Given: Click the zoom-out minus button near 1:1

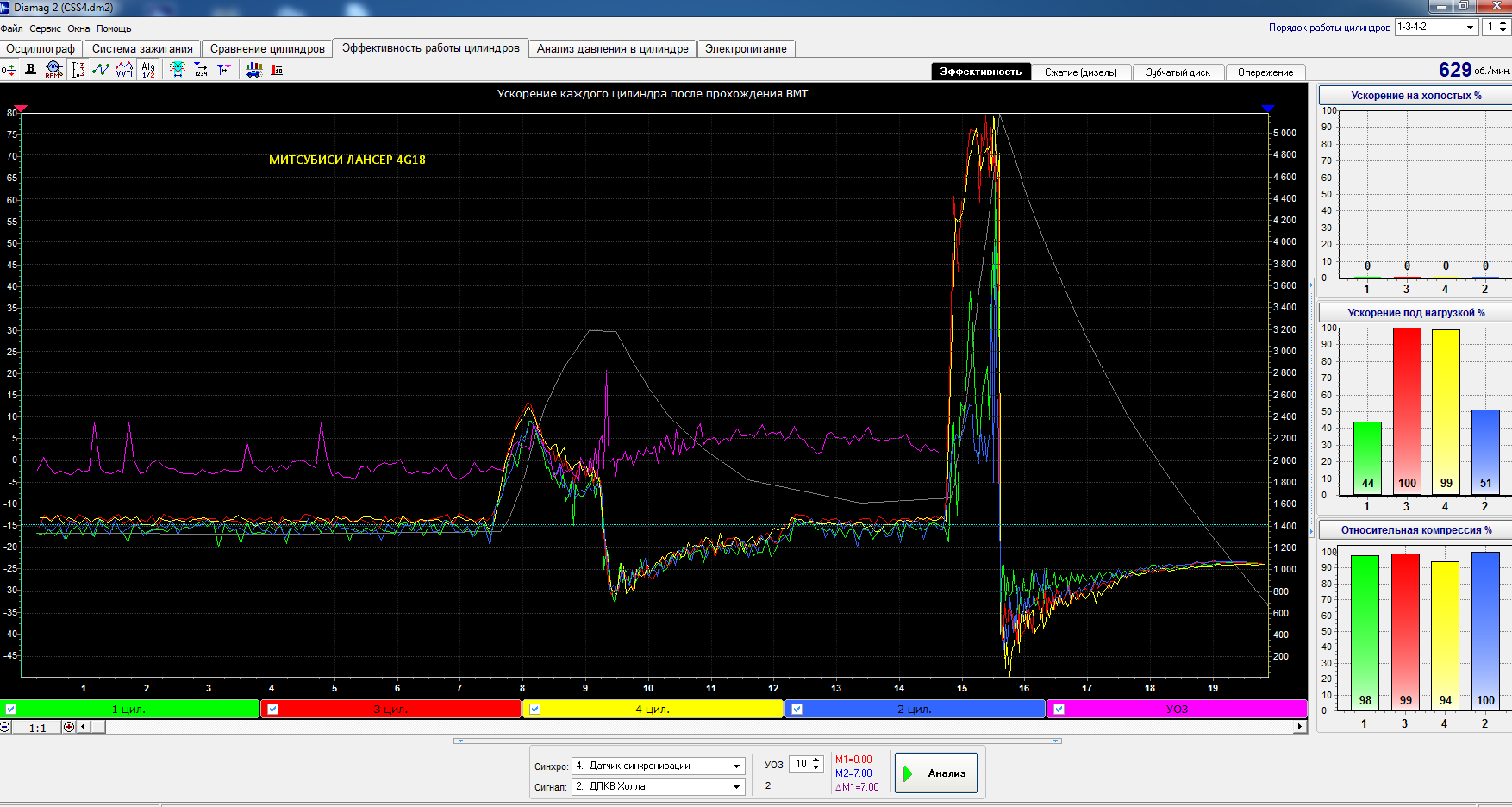Looking at the screenshot, I should click(5, 727).
